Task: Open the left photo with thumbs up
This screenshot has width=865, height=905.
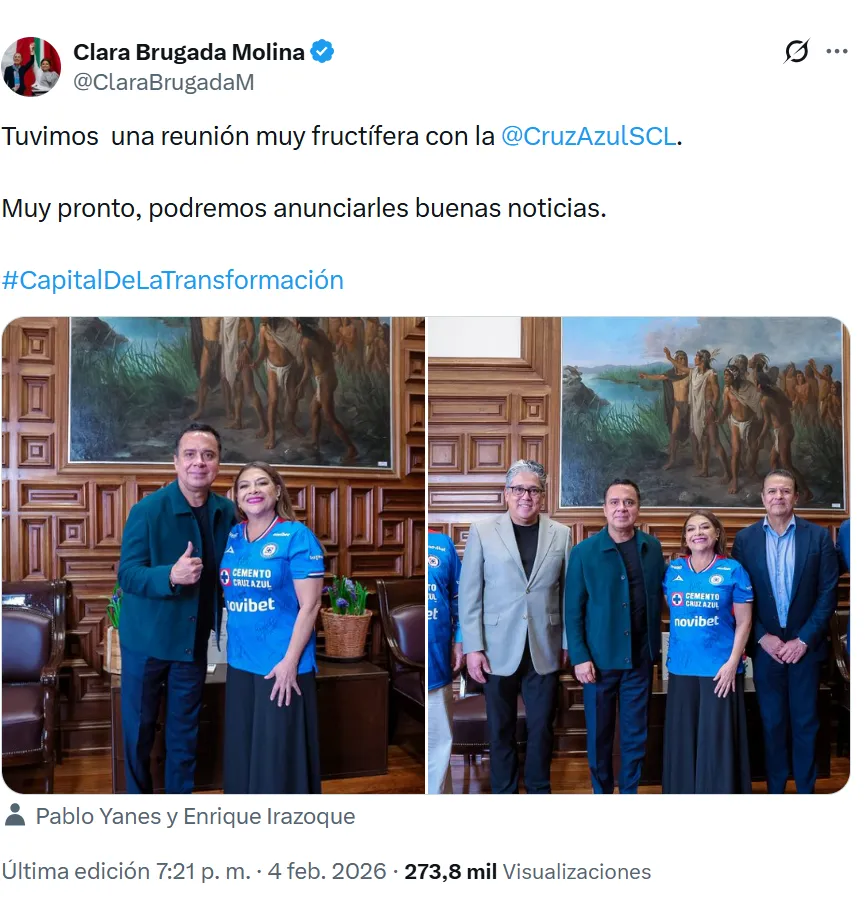Action: pyautogui.click(x=213, y=555)
